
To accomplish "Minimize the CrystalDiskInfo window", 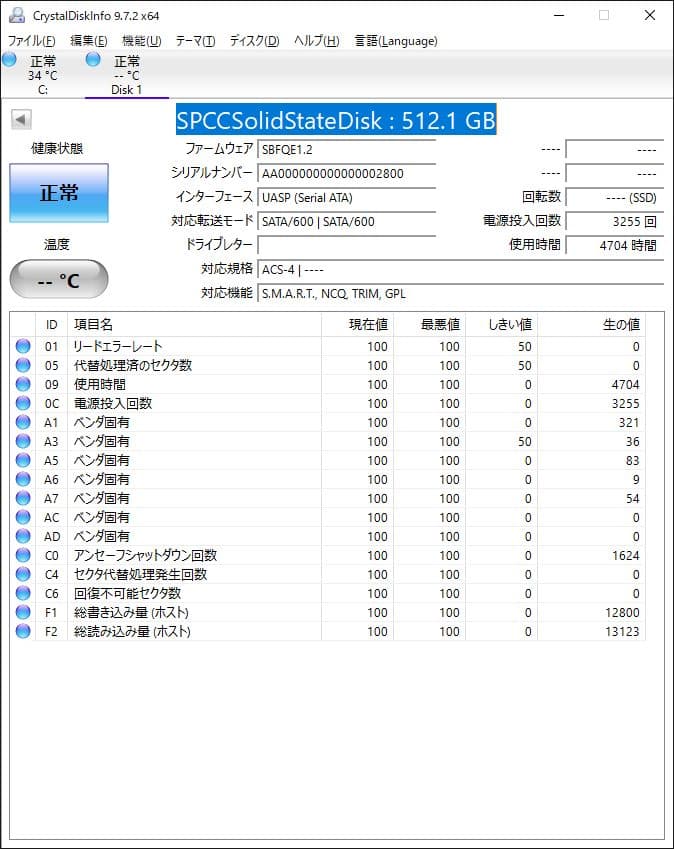I will click(559, 15).
